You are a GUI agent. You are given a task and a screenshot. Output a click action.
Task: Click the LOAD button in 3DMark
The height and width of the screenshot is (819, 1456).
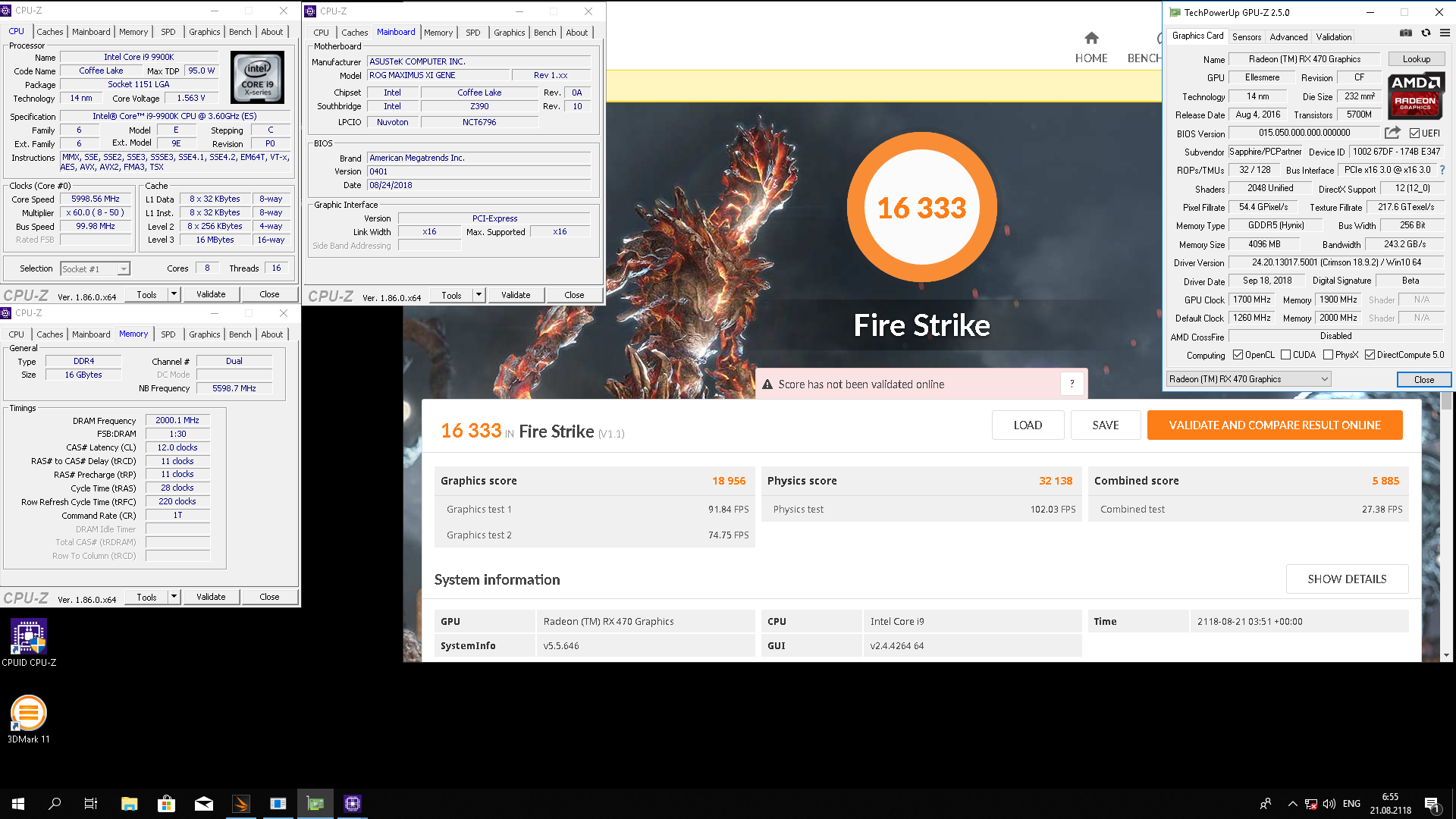[1028, 425]
